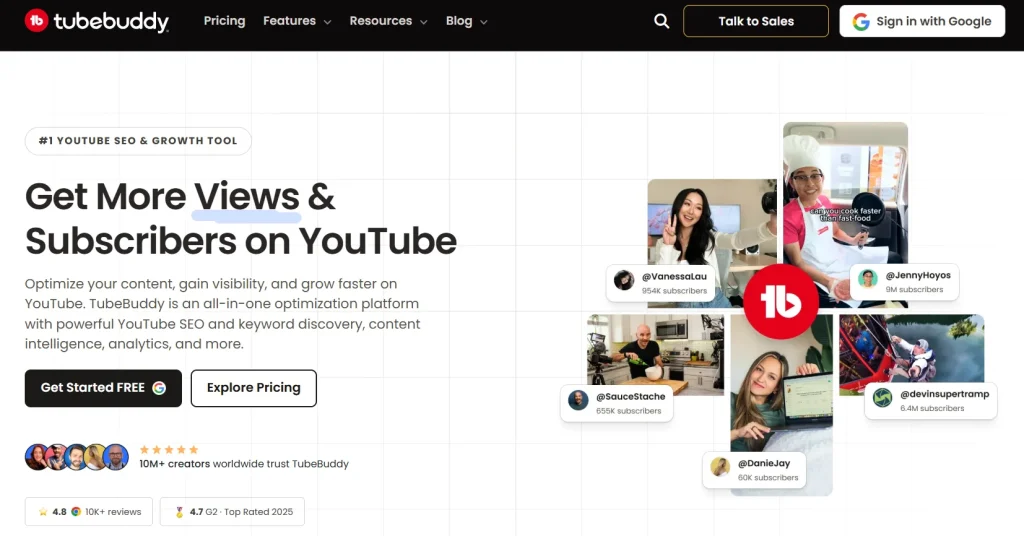Image resolution: width=1024 pixels, height=536 pixels.
Task: Click Explore Pricing button
Action: point(253,388)
